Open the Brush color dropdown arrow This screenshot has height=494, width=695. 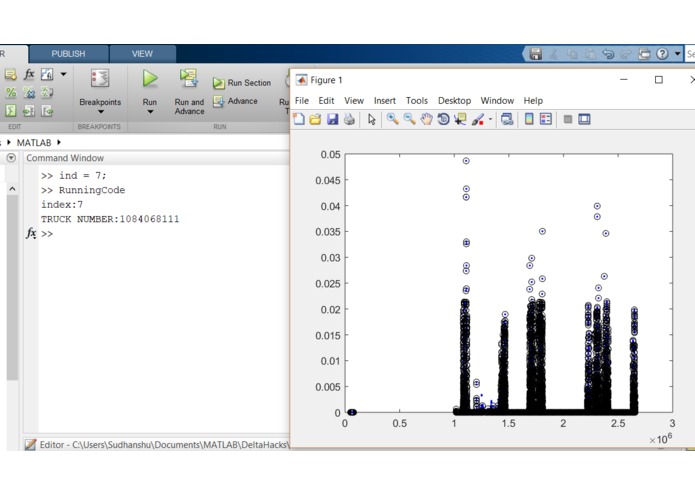pyautogui.click(x=490, y=119)
